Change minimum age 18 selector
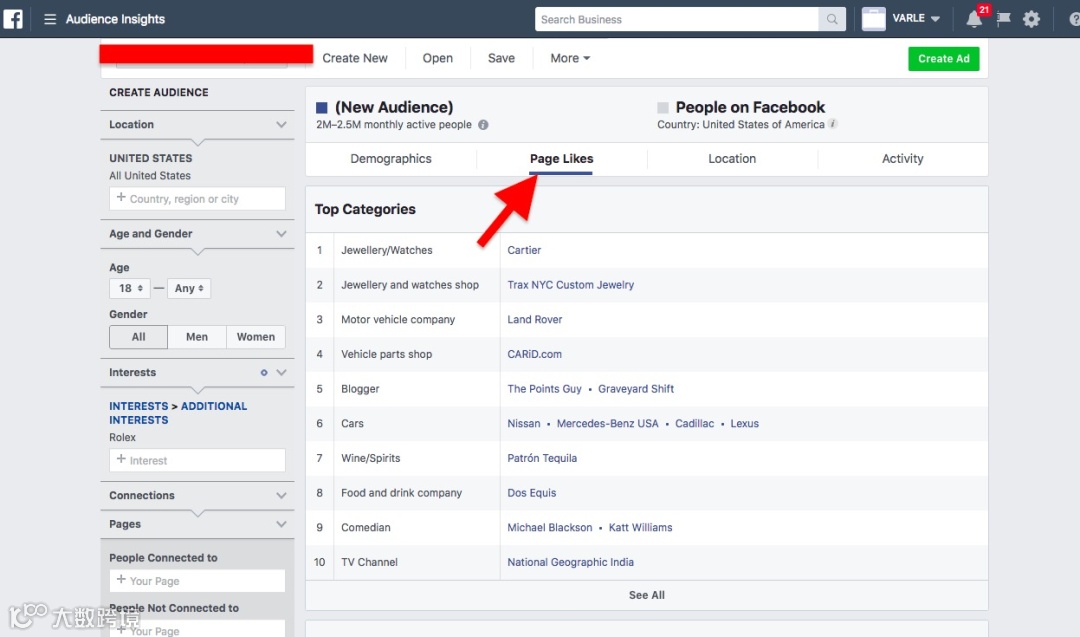 (x=129, y=289)
